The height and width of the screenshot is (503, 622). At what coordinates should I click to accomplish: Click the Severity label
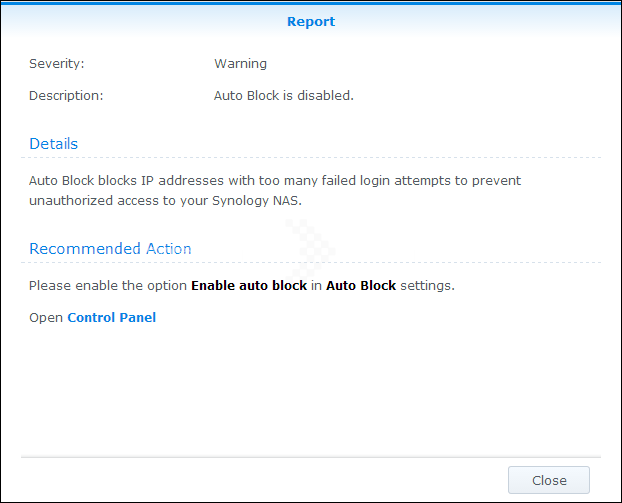(x=56, y=64)
